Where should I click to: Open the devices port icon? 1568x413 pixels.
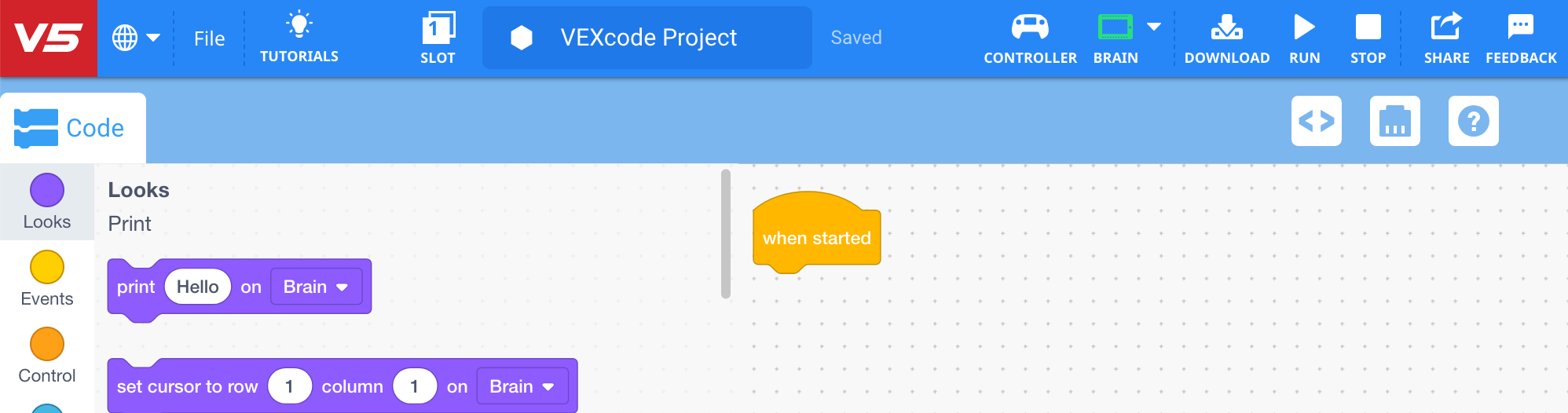click(1395, 121)
